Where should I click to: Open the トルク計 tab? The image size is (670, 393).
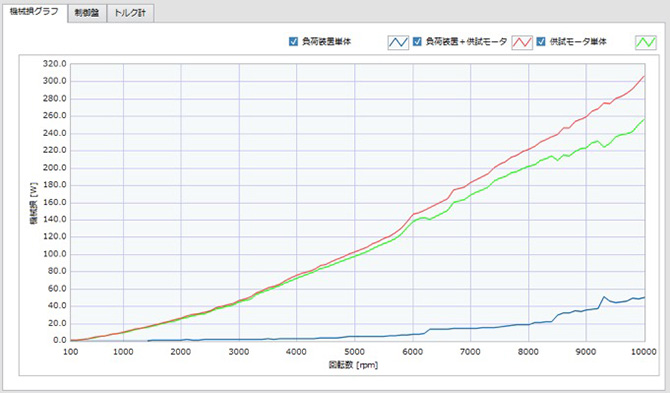click(x=130, y=13)
